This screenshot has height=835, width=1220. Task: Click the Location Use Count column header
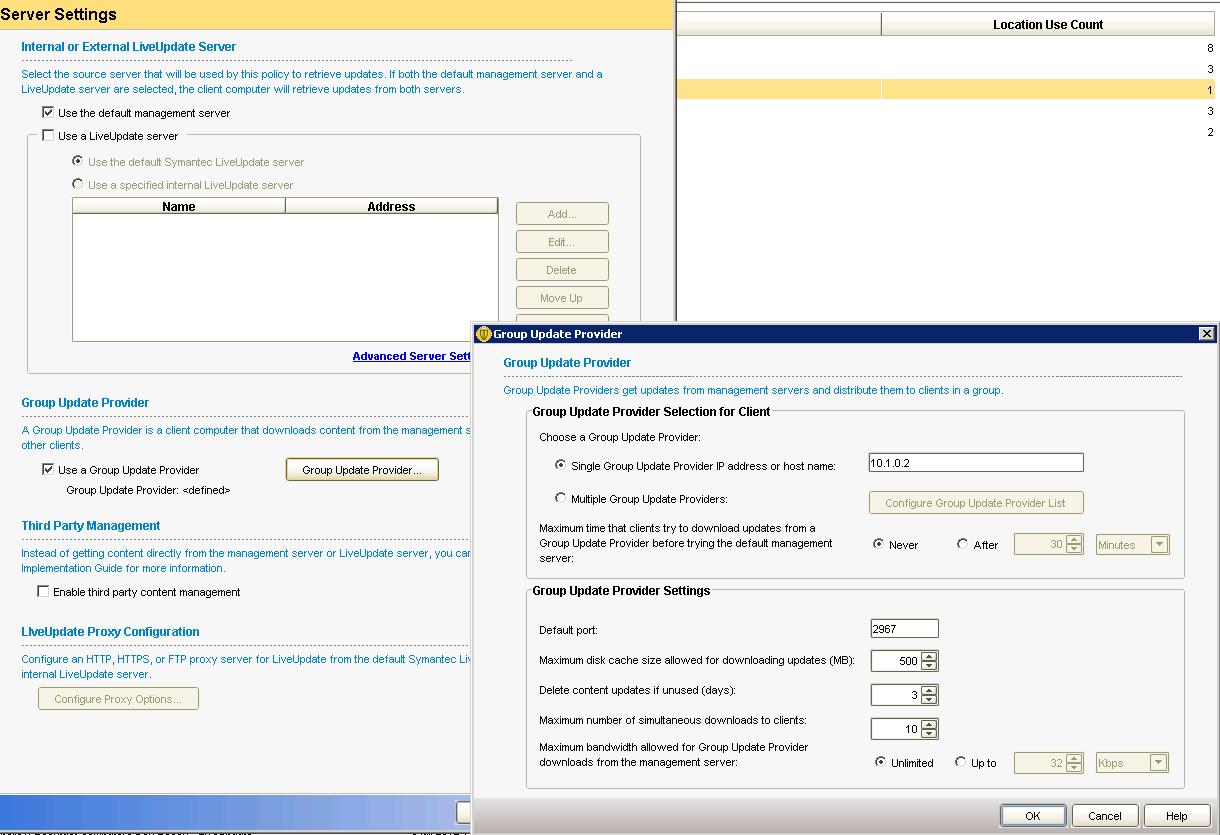click(x=1048, y=24)
